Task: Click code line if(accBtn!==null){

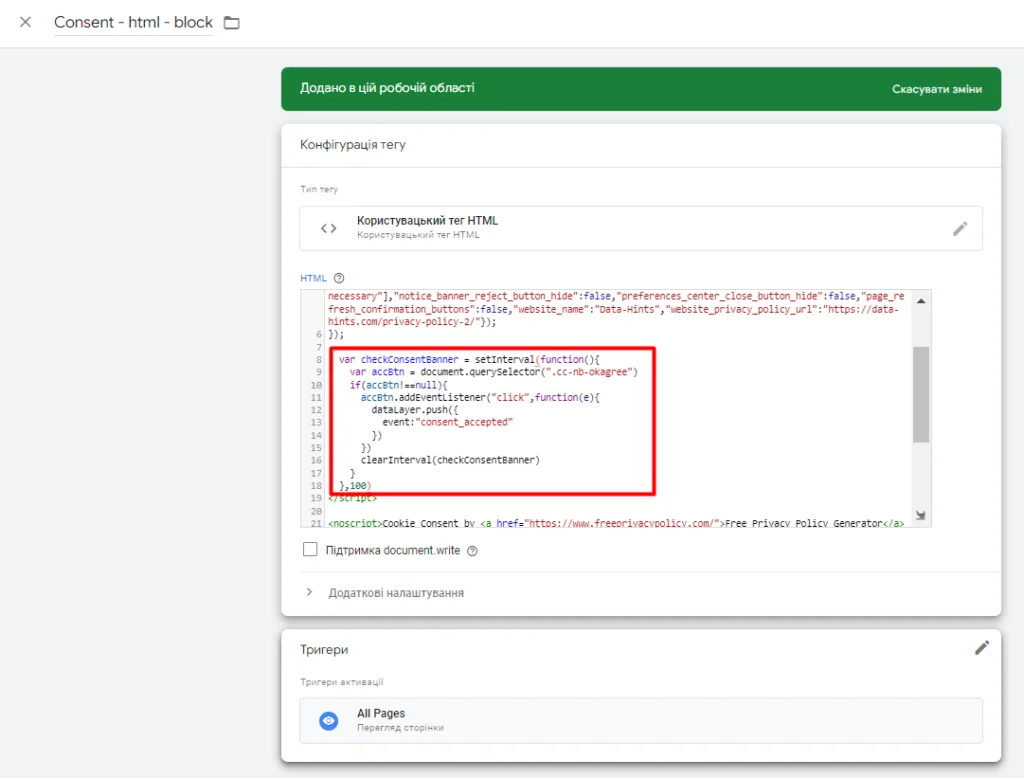Action: [398, 385]
